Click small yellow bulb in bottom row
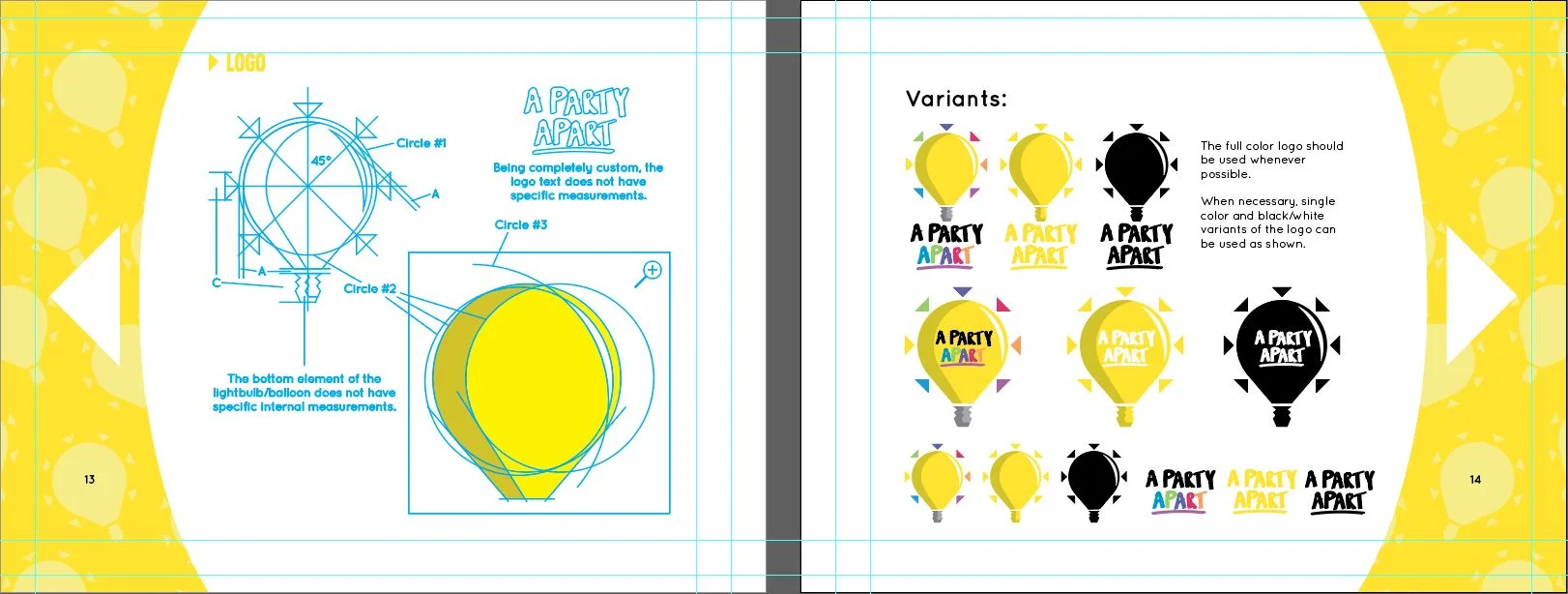Image resolution: width=1568 pixels, height=594 pixels. coord(1015,482)
